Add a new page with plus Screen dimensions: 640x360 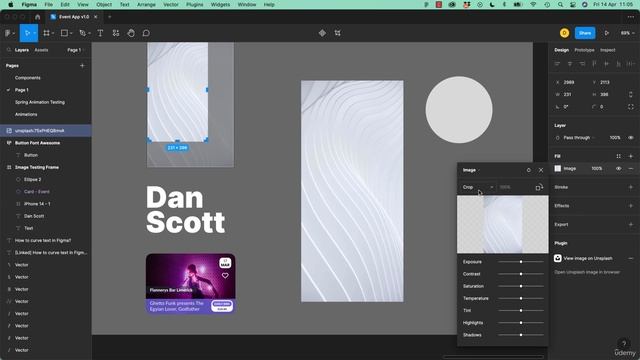[82, 65]
